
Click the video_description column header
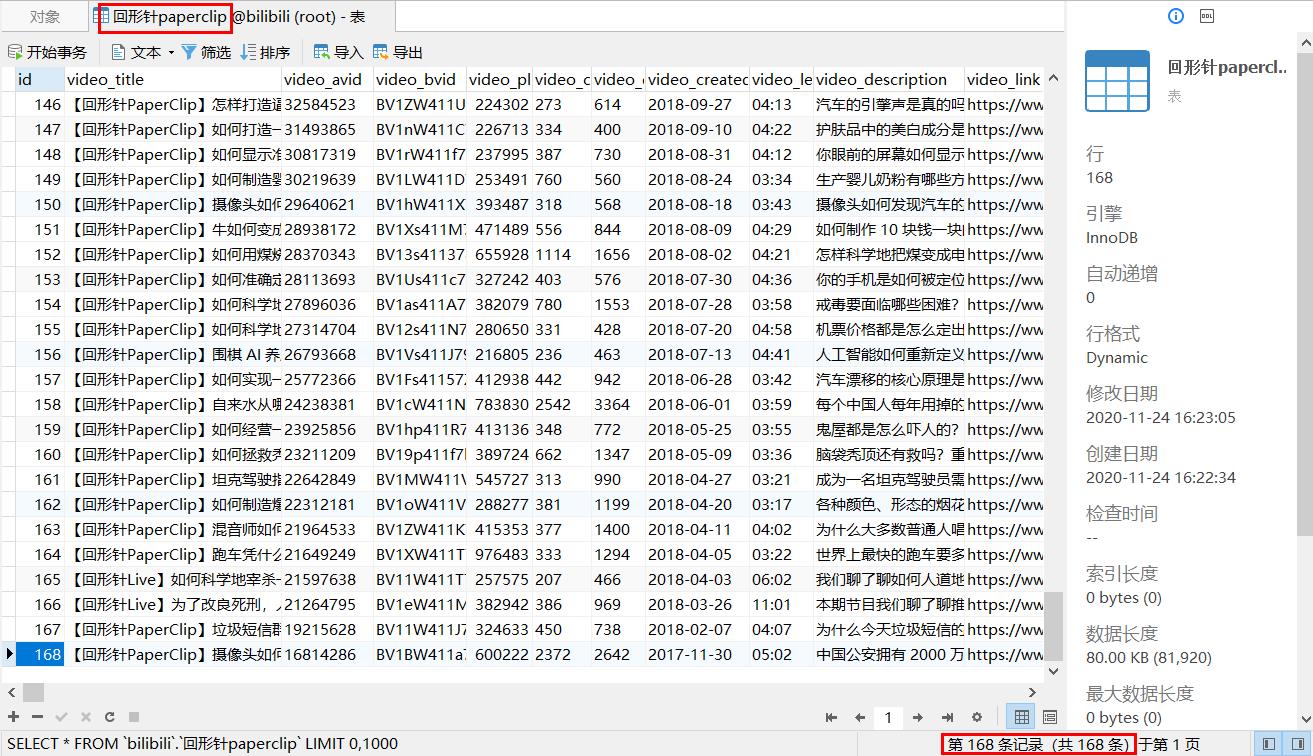click(x=889, y=79)
